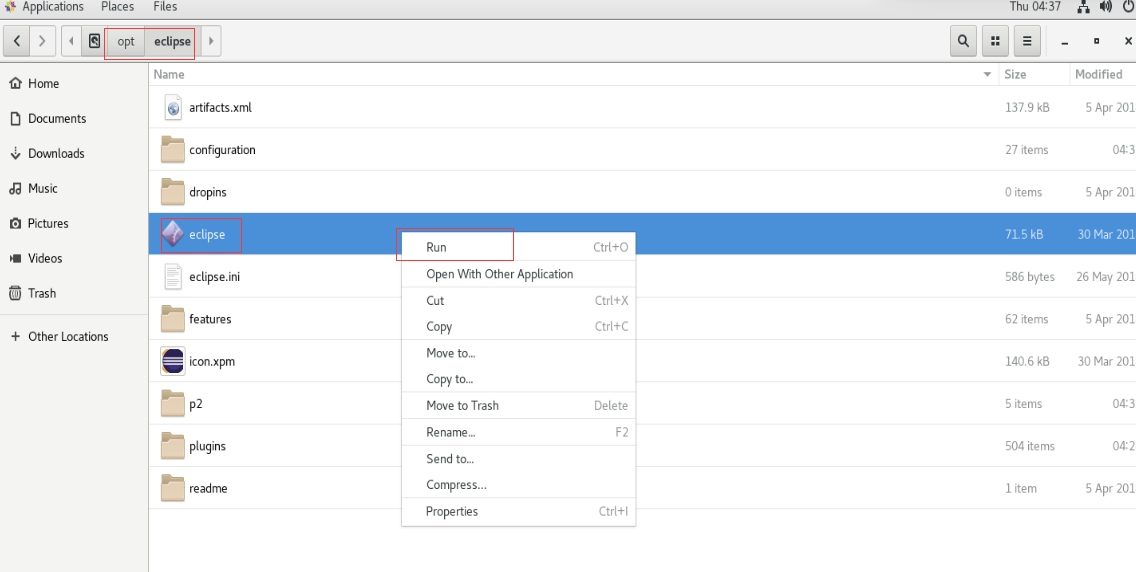This screenshot has width=1136, height=572.
Task: Select the plugins folder name
Action: pos(207,445)
